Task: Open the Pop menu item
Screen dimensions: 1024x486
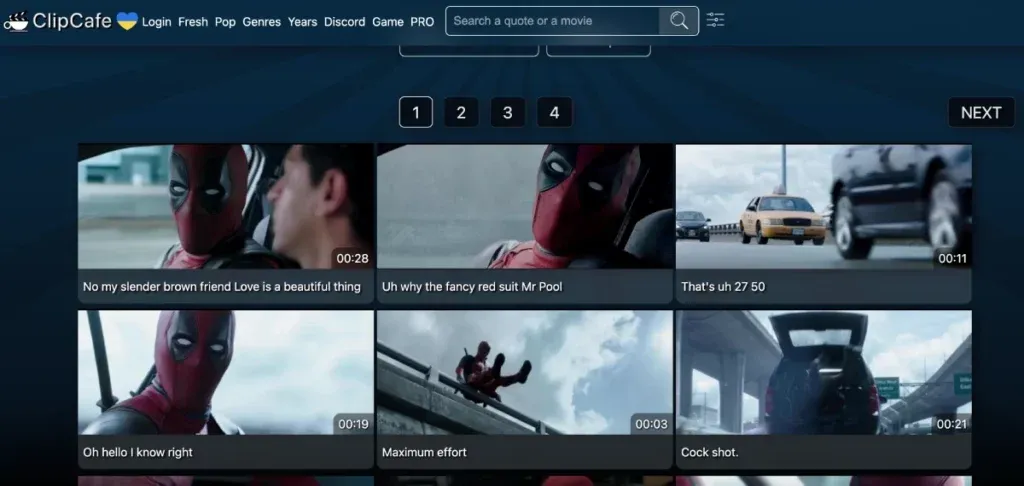Action: [225, 22]
